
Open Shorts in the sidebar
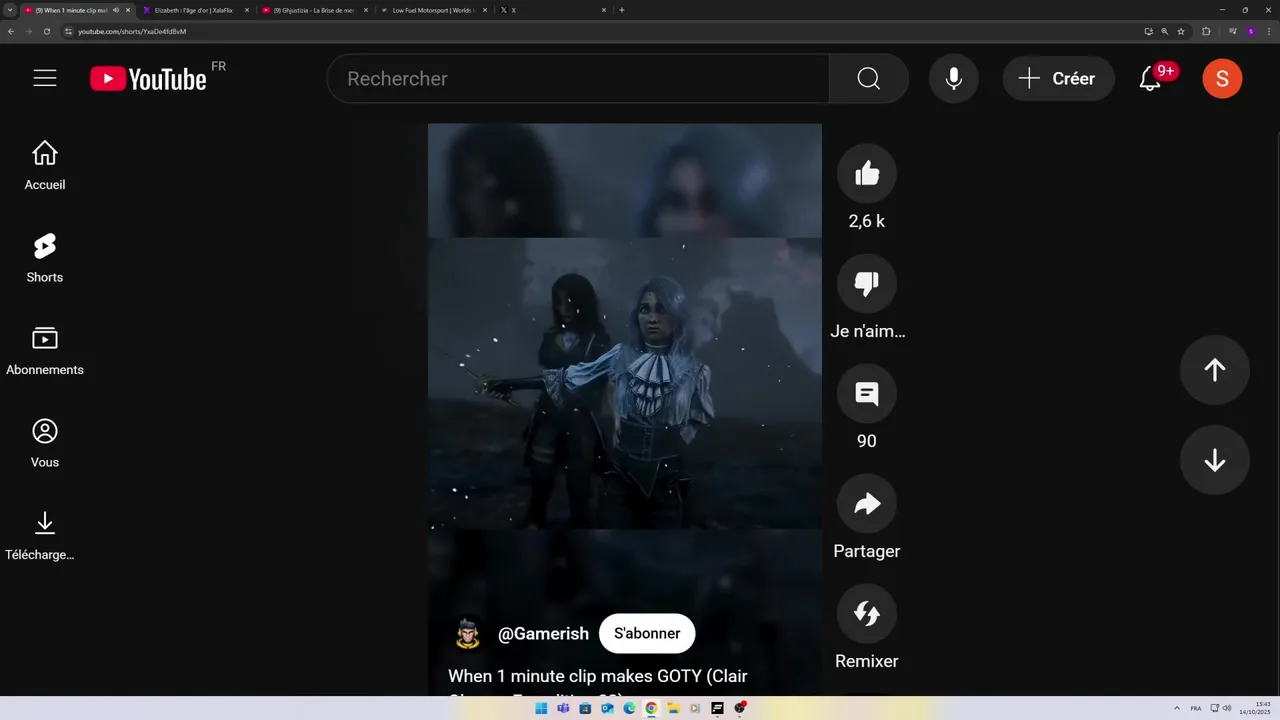point(45,258)
